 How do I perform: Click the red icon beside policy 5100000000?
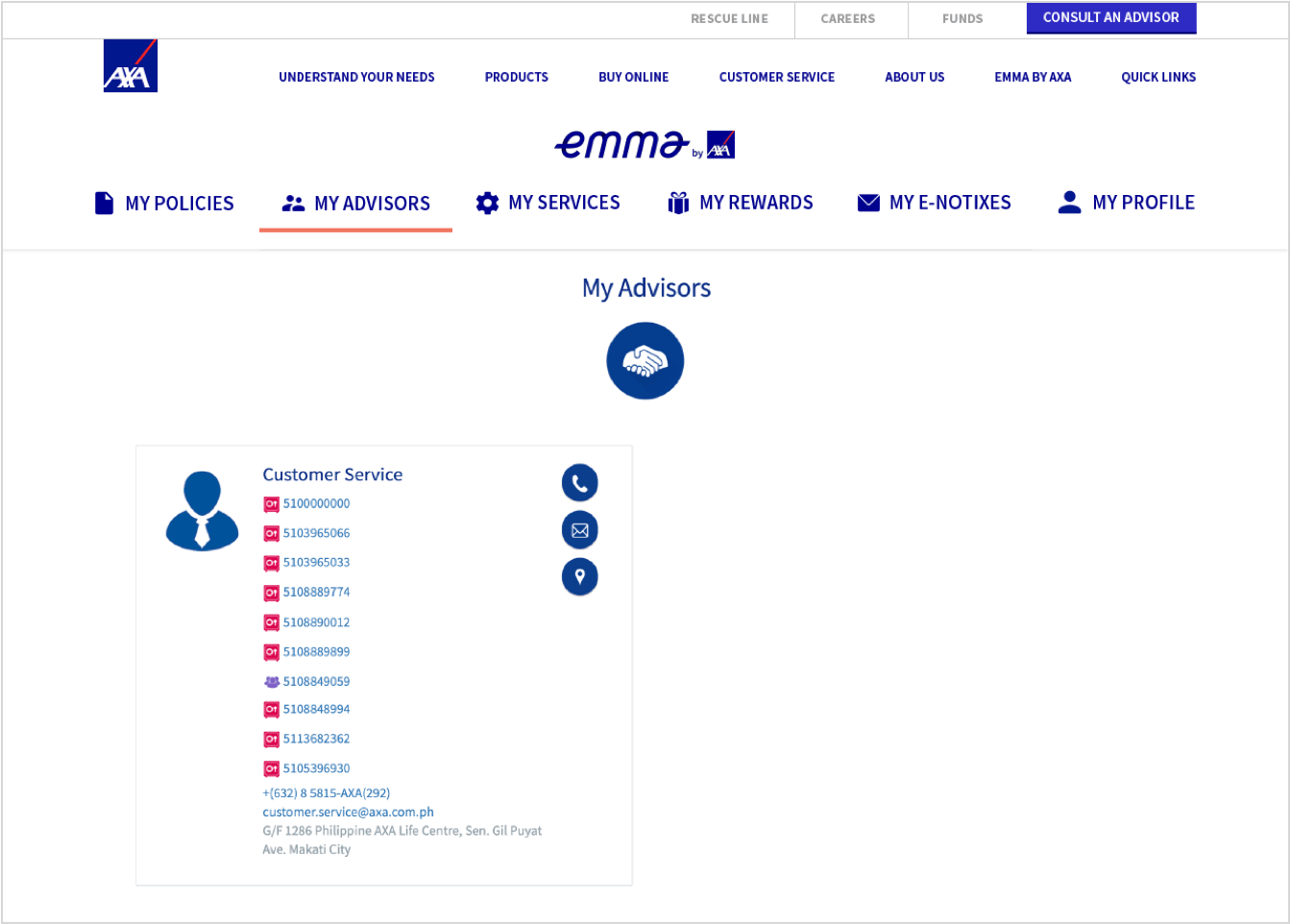point(271,504)
